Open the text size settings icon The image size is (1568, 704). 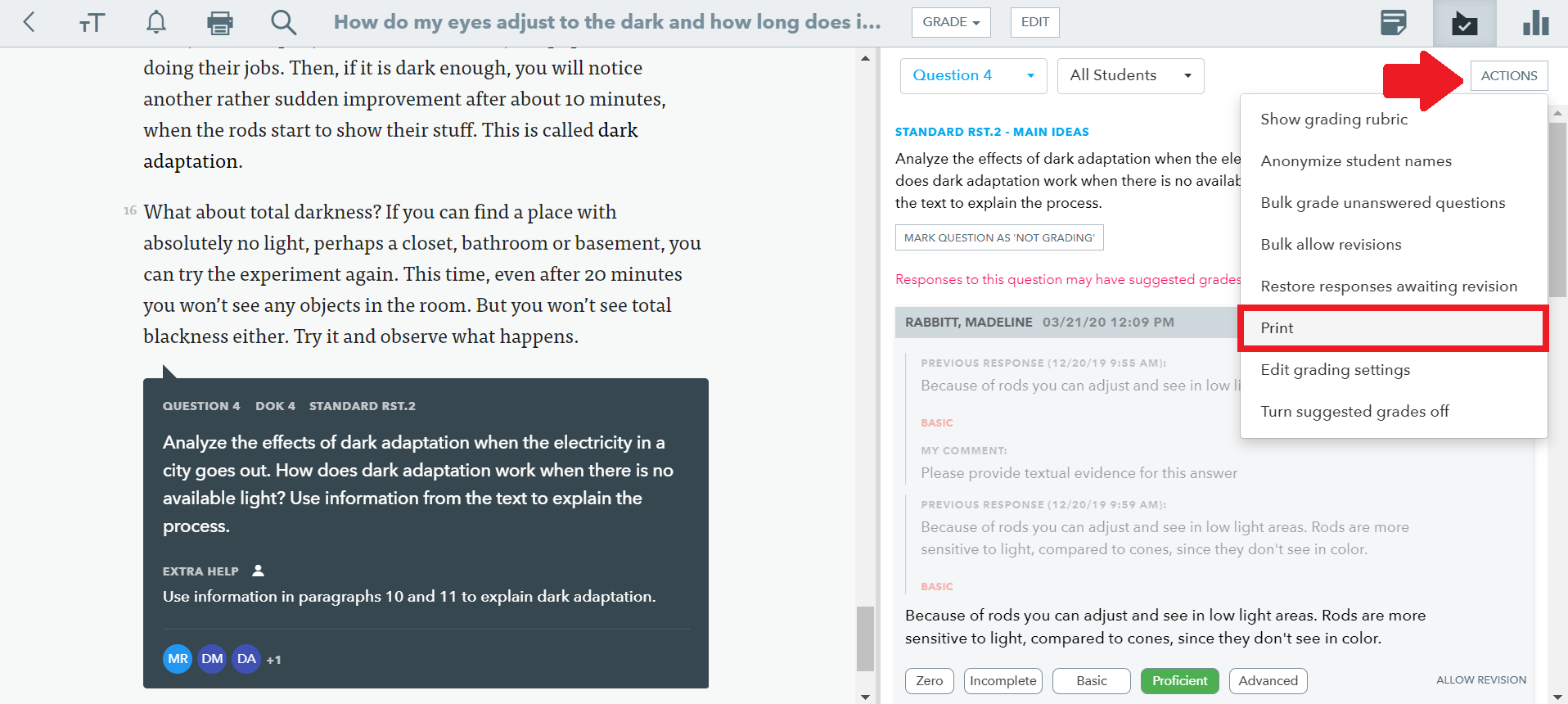[x=92, y=23]
